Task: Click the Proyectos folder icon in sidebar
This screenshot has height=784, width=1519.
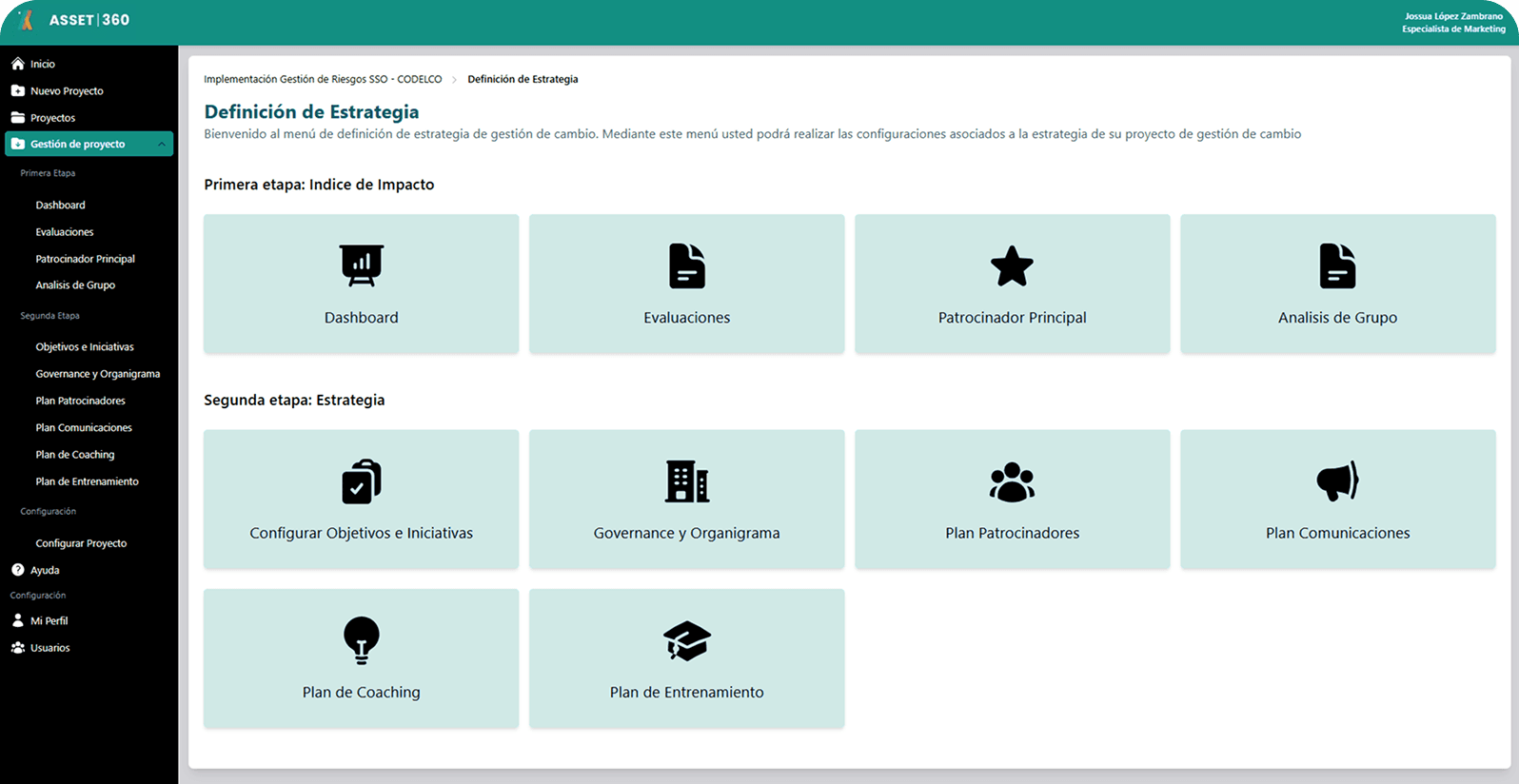Action: [18, 117]
